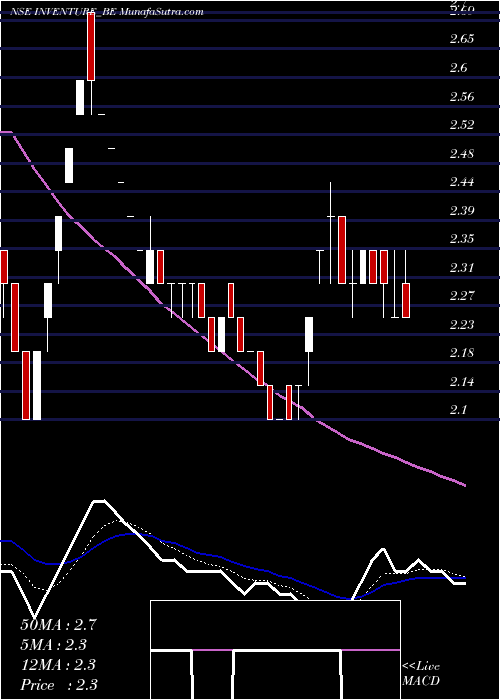
Task: Click the tallest red candle at chart top
Action: click(x=91, y=47)
